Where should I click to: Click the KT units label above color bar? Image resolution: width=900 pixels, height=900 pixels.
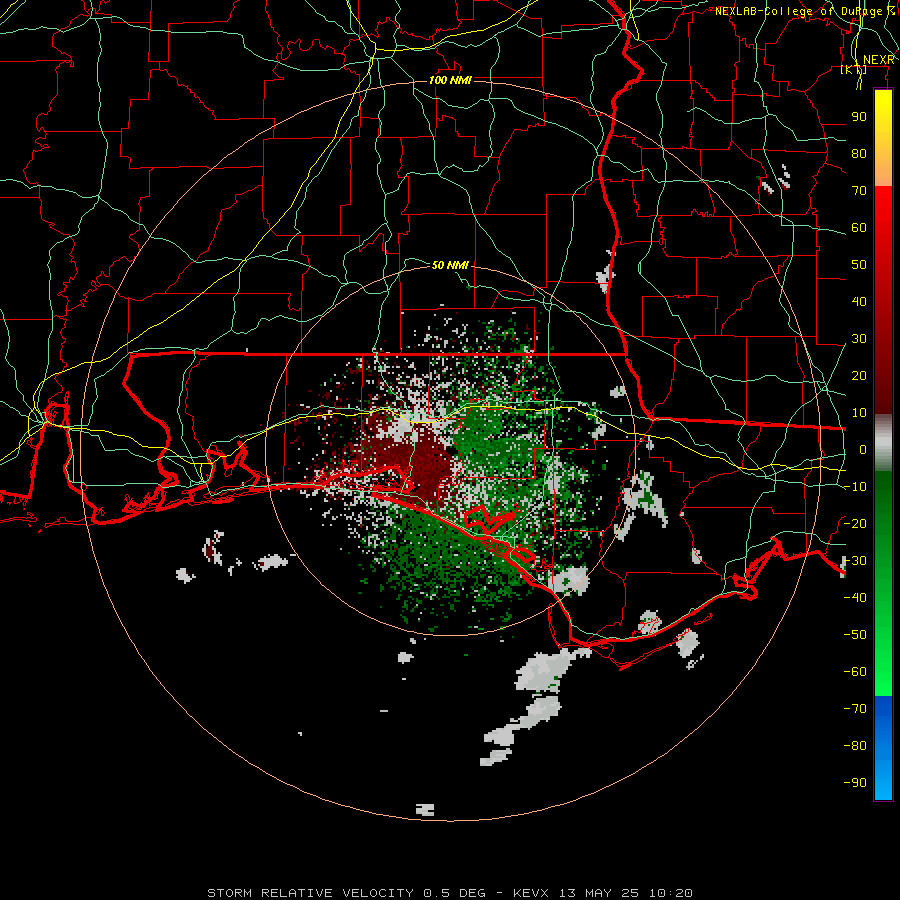point(854,70)
